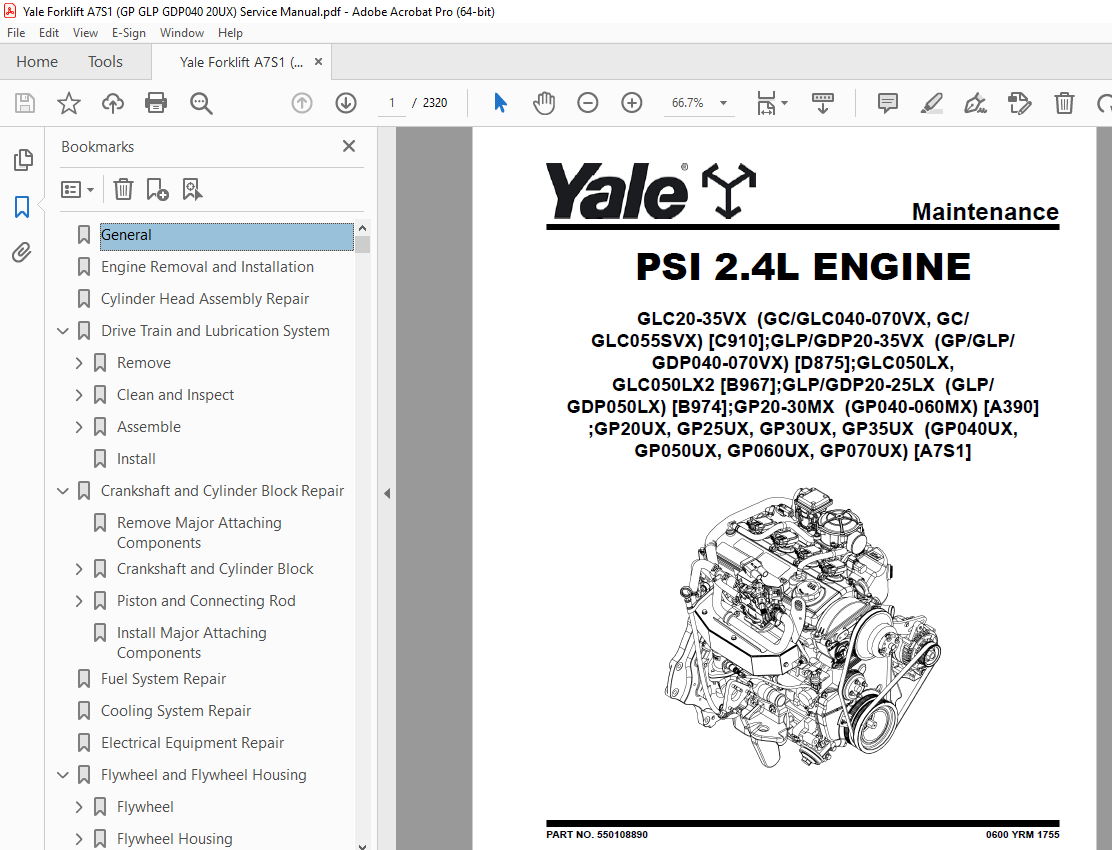Open Remove Major Attaching Components bookmark

(x=199, y=532)
